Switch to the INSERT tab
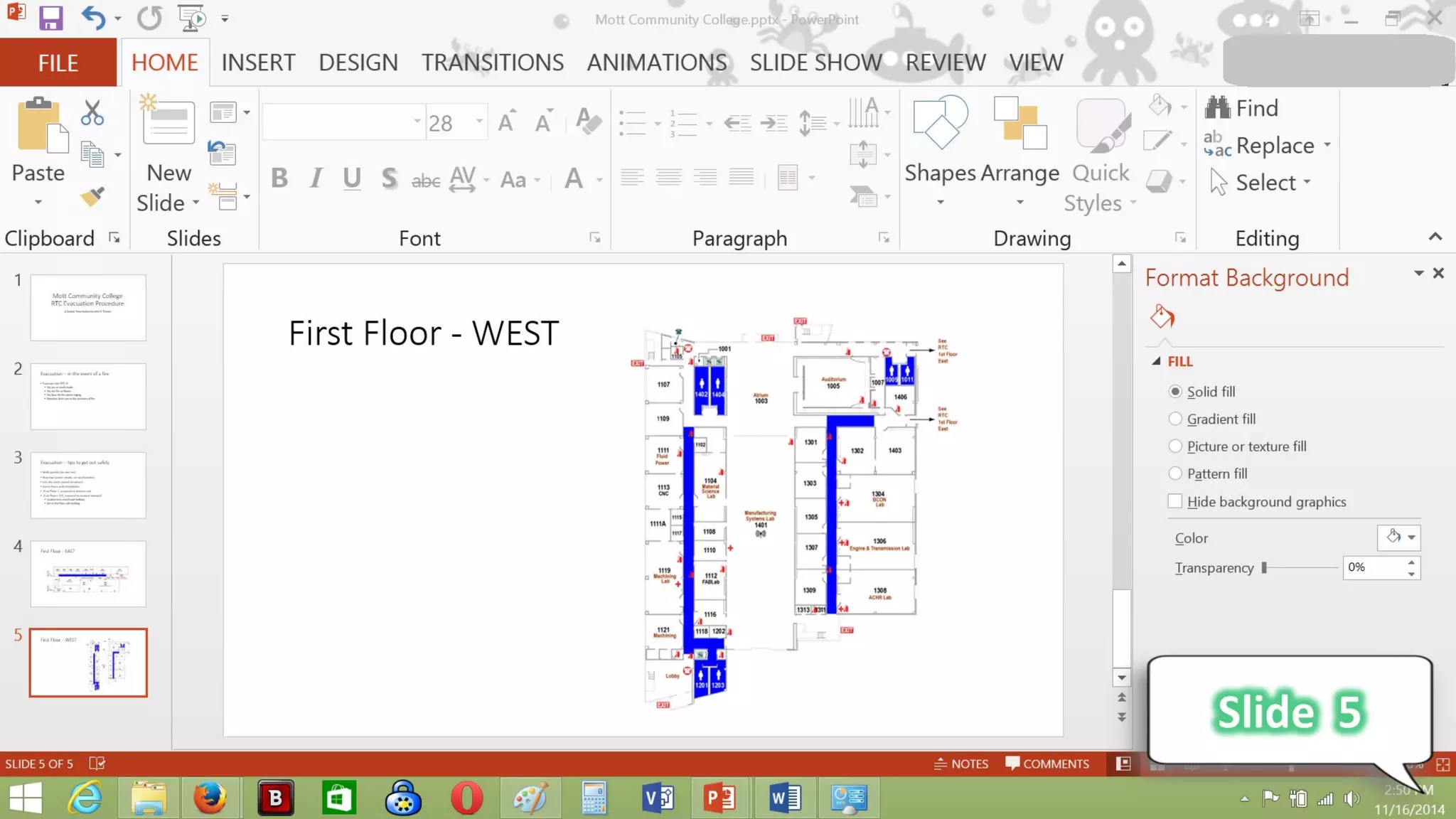The width and height of the screenshot is (1456, 819). (258, 63)
